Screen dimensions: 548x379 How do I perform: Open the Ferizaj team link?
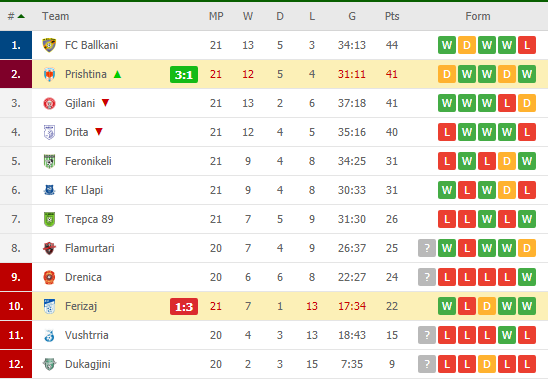point(81,306)
